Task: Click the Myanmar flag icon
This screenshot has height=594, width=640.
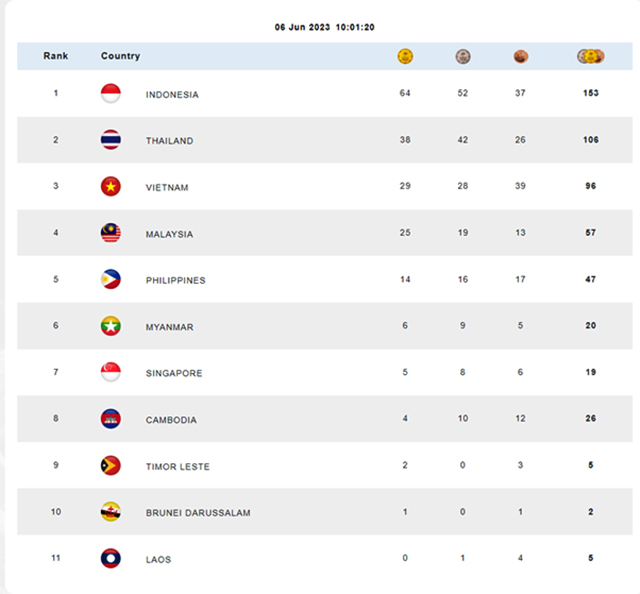Action: tap(111, 326)
